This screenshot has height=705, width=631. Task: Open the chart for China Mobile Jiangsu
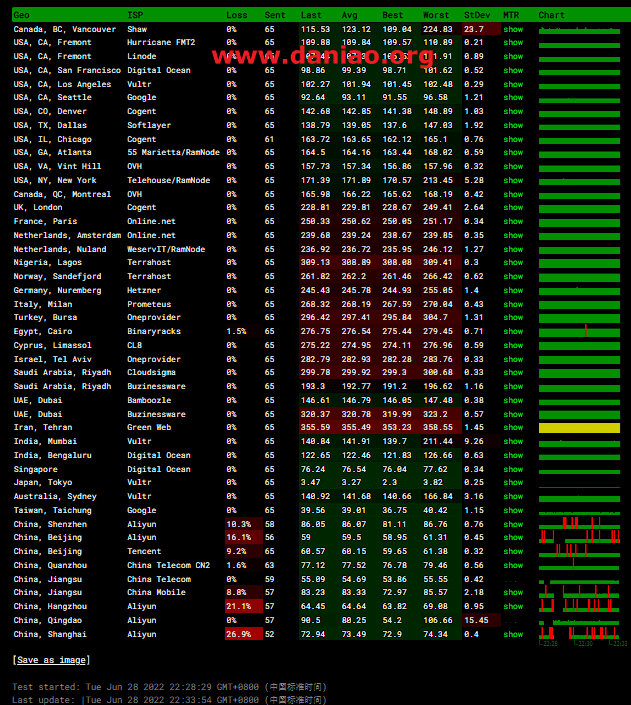point(579,592)
